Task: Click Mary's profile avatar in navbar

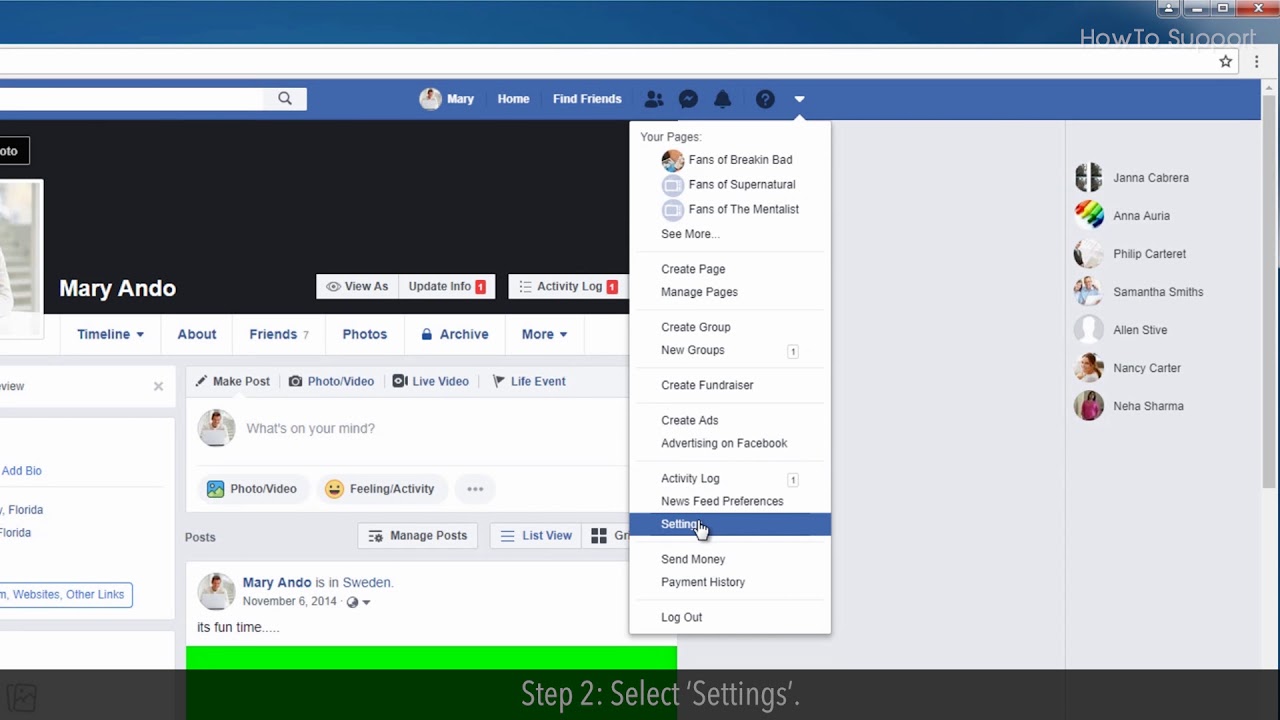Action: [x=430, y=99]
